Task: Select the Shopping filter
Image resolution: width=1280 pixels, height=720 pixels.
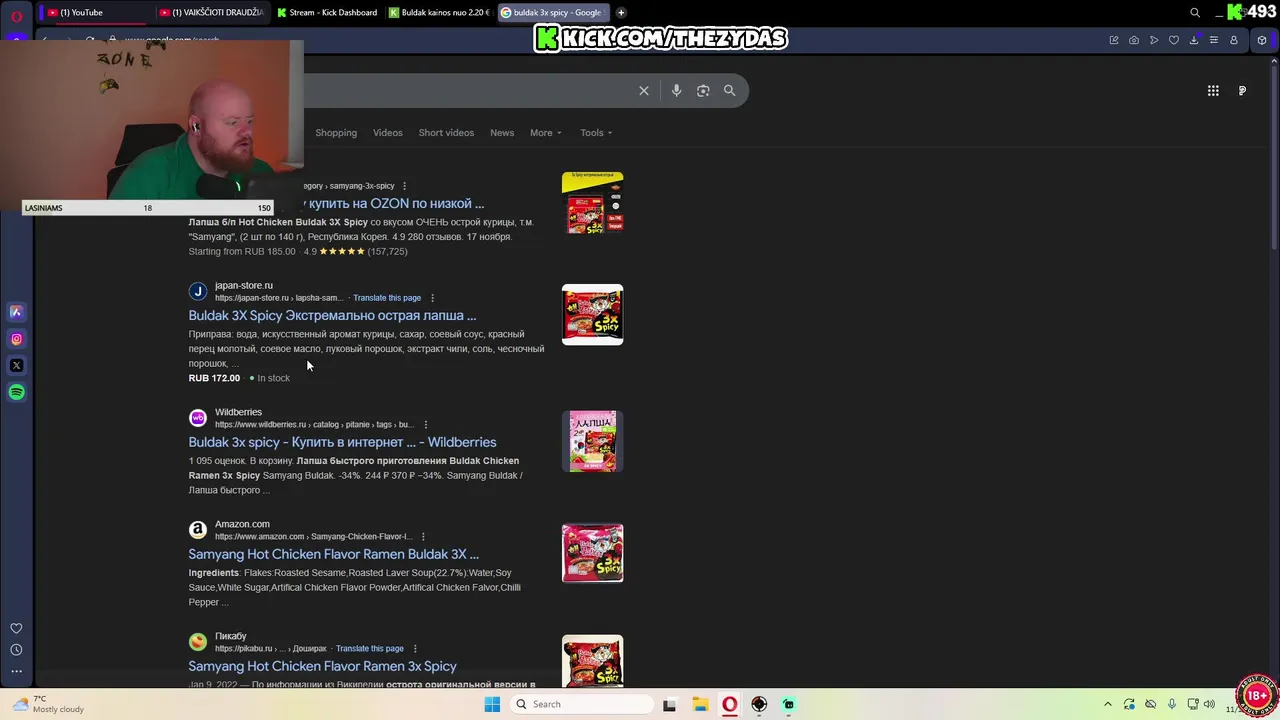Action: (336, 133)
